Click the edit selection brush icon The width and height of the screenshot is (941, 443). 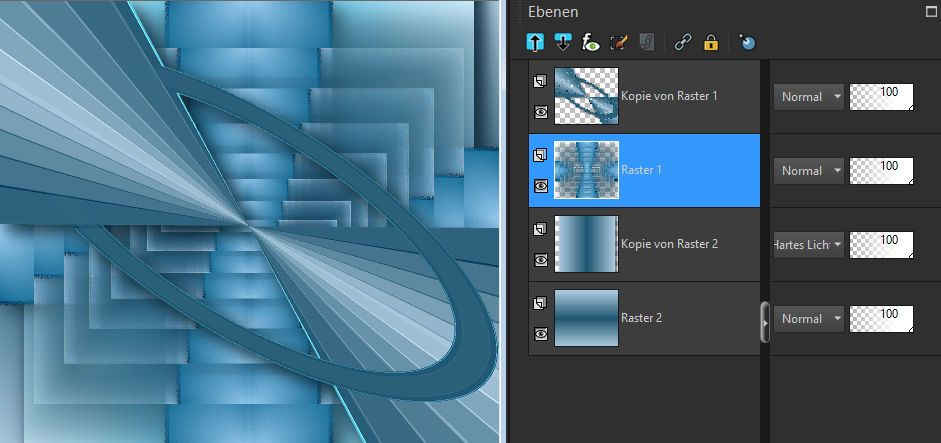click(x=619, y=42)
